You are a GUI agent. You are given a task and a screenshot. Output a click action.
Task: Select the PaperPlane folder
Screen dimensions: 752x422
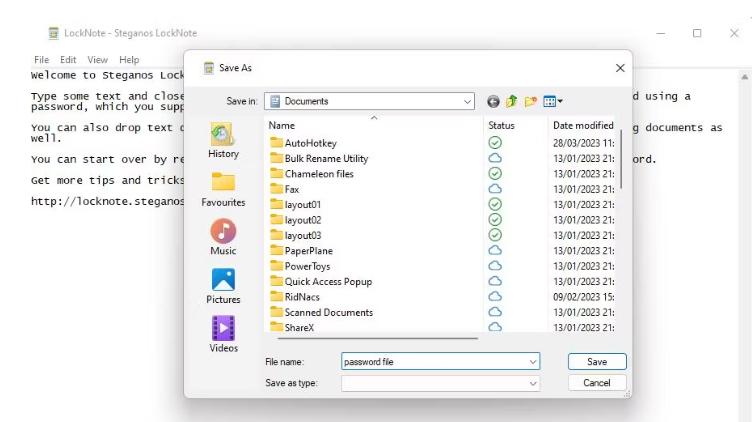301,250
